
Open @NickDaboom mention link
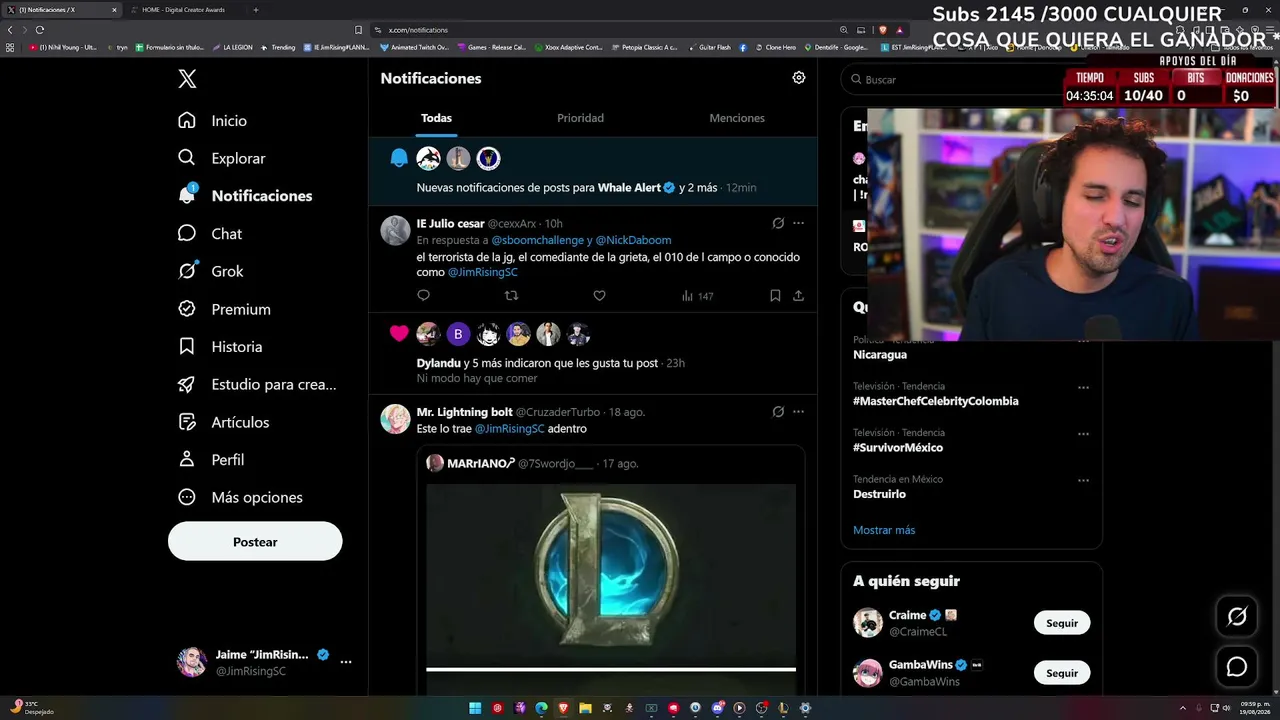[x=633, y=240]
